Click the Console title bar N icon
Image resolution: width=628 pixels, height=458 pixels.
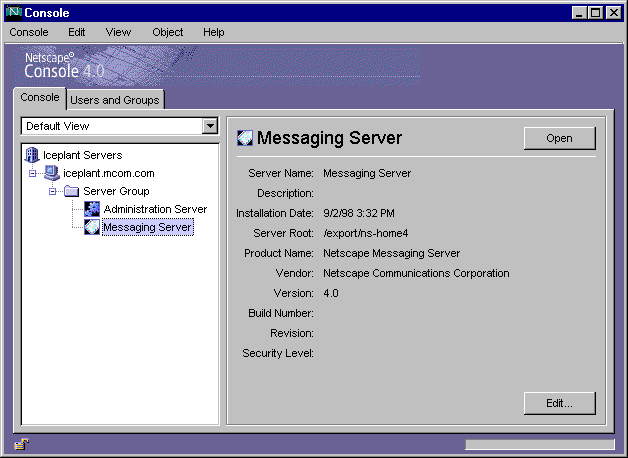14,12
